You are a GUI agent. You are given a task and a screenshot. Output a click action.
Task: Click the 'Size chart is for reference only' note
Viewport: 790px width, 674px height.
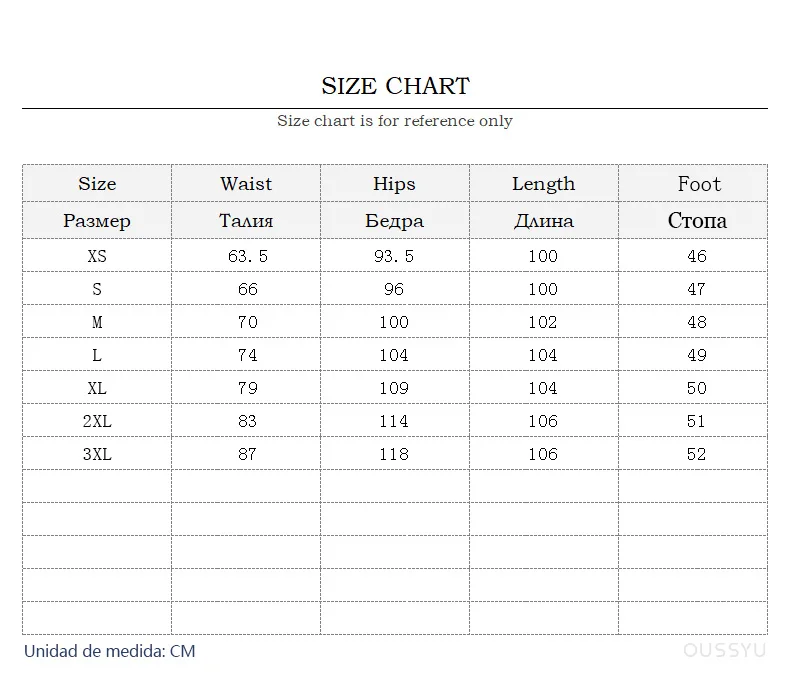pyautogui.click(x=395, y=121)
